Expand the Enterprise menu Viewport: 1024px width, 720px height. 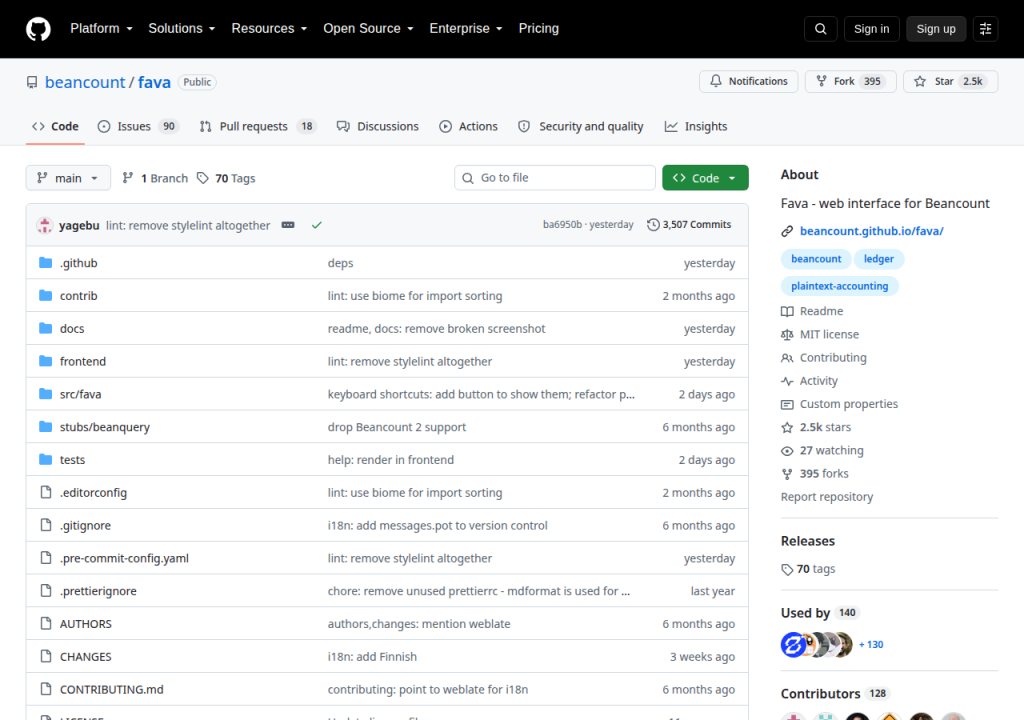pyautogui.click(x=466, y=29)
